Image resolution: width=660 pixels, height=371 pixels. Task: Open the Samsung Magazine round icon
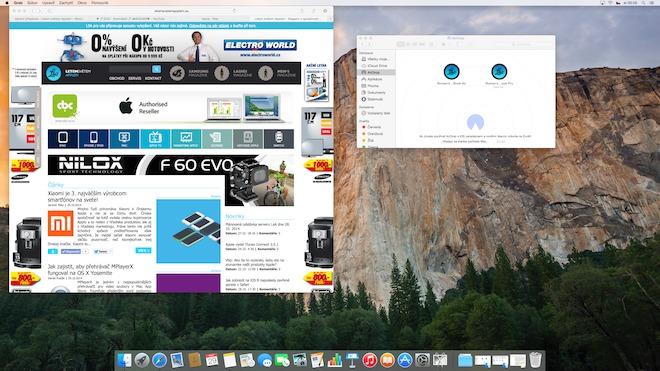click(x=177, y=73)
